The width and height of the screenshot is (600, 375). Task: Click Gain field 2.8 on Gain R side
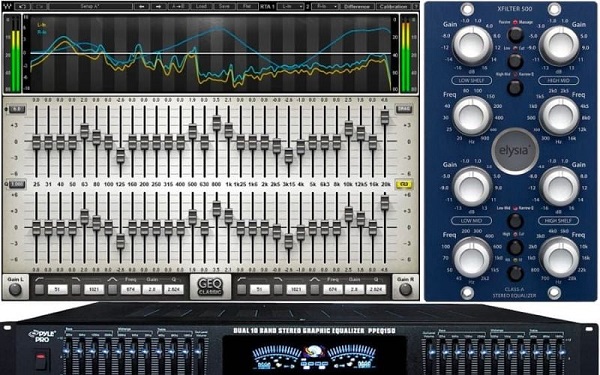click(x=354, y=290)
